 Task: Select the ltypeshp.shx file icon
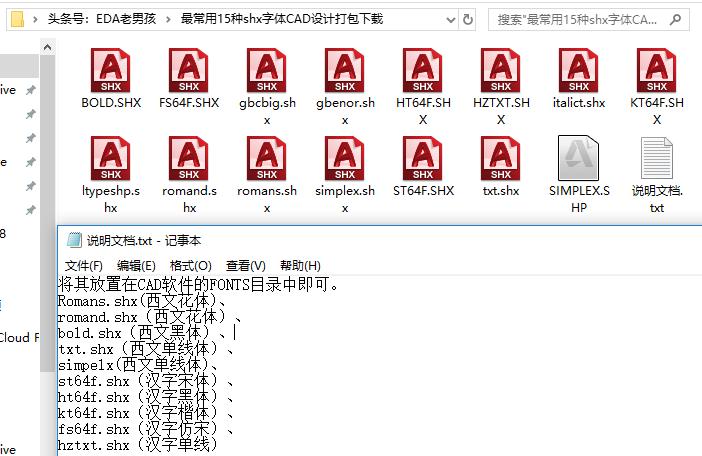tap(111, 158)
